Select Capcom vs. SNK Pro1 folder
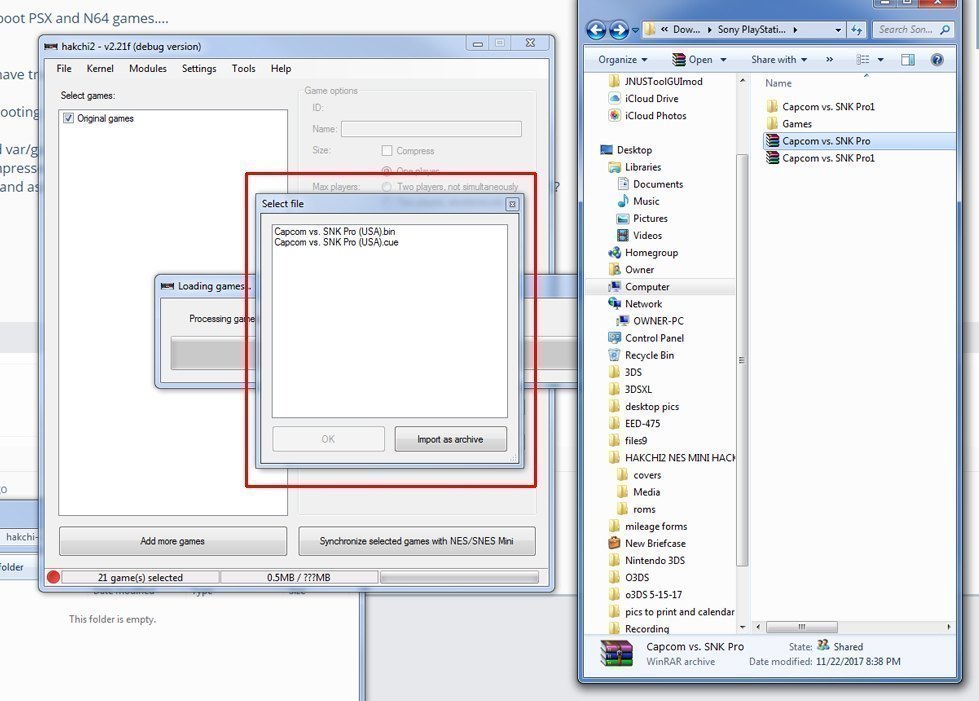The height and width of the screenshot is (701, 979). [828, 107]
